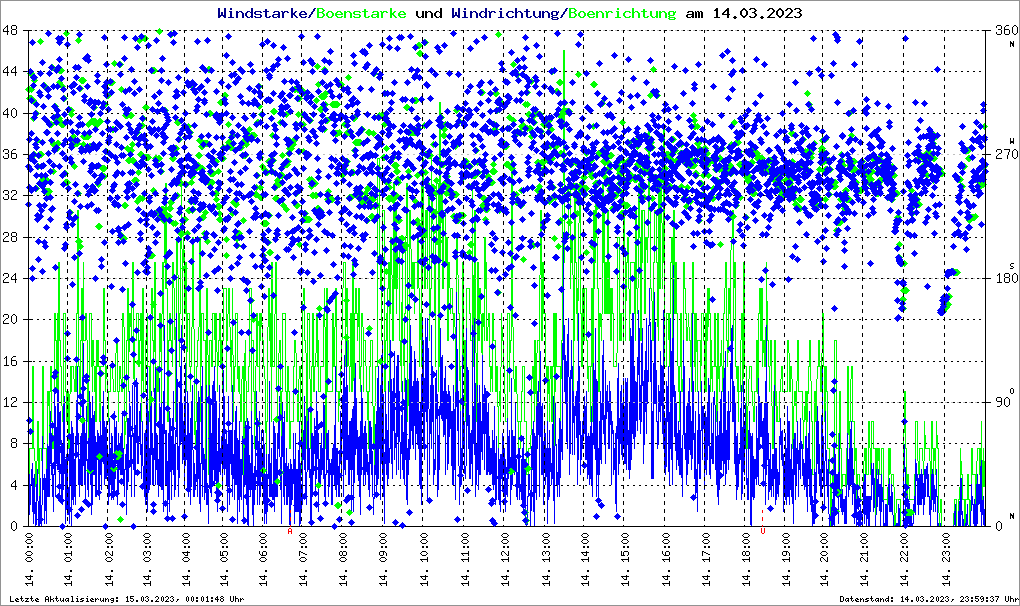
Task: Click the time label '14. 21:00'
Action: 866,559
